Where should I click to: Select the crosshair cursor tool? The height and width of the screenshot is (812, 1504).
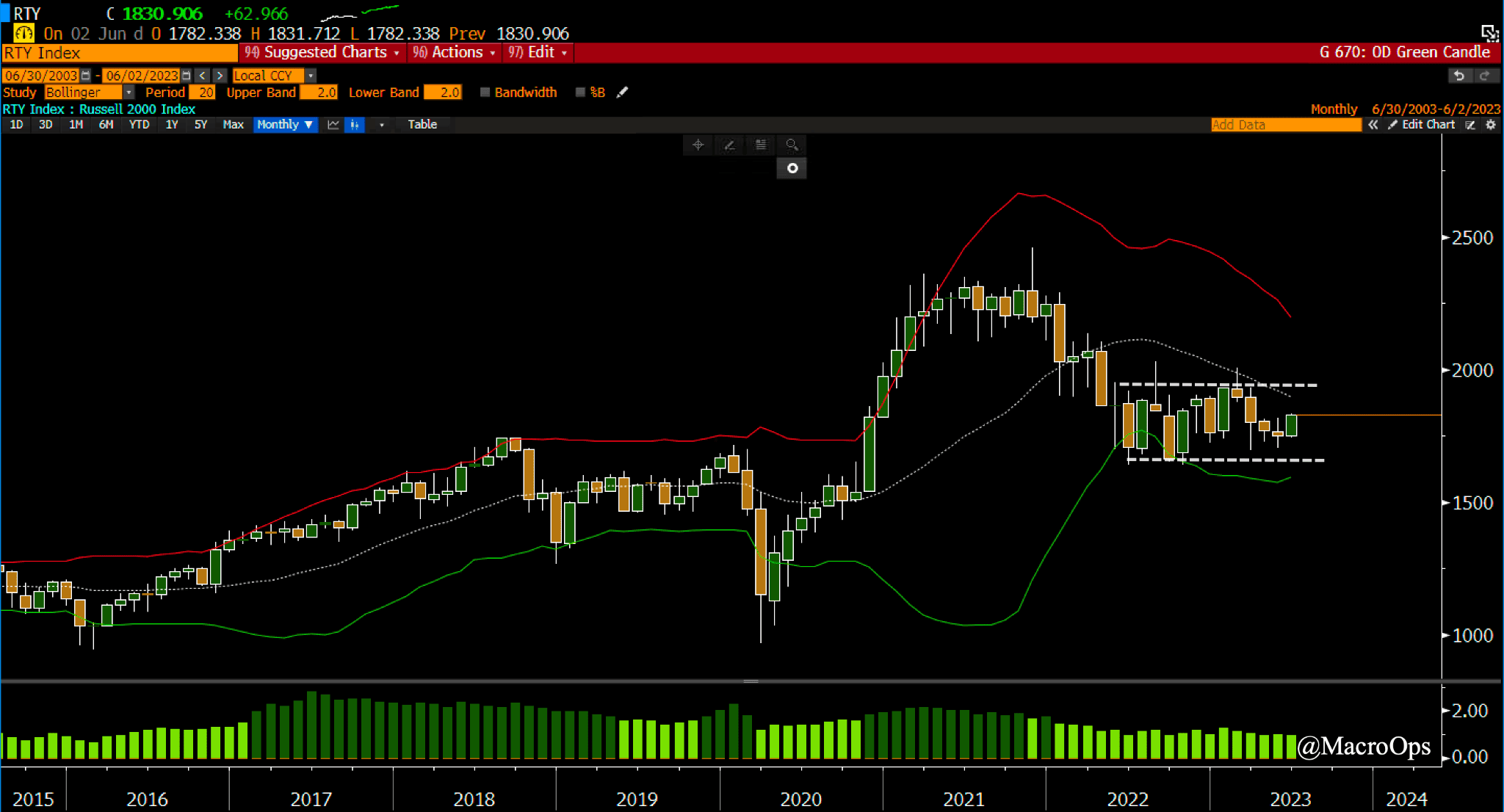click(x=698, y=145)
